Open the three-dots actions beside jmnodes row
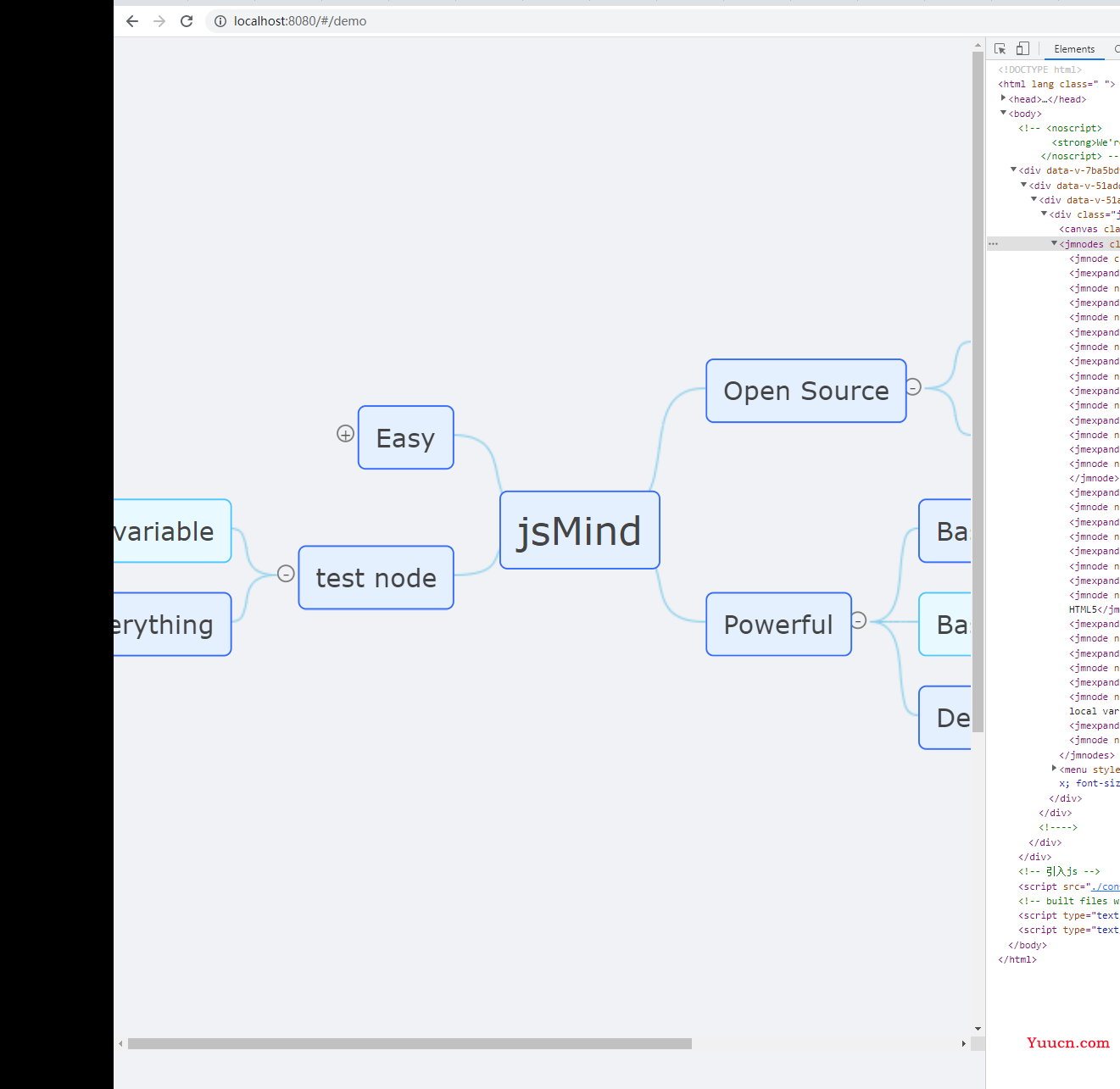This screenshot has width=1120, height=1089. pos(993,244)
